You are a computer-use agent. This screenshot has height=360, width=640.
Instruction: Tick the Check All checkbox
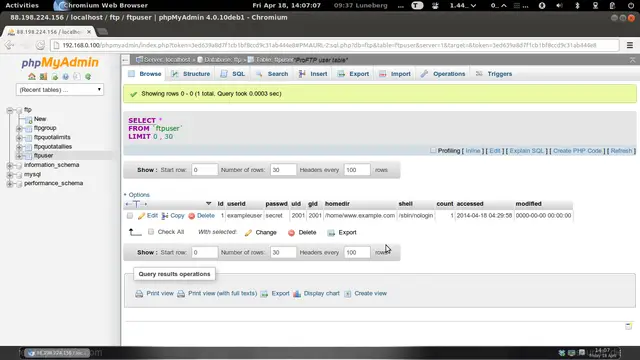coord(151,232)
